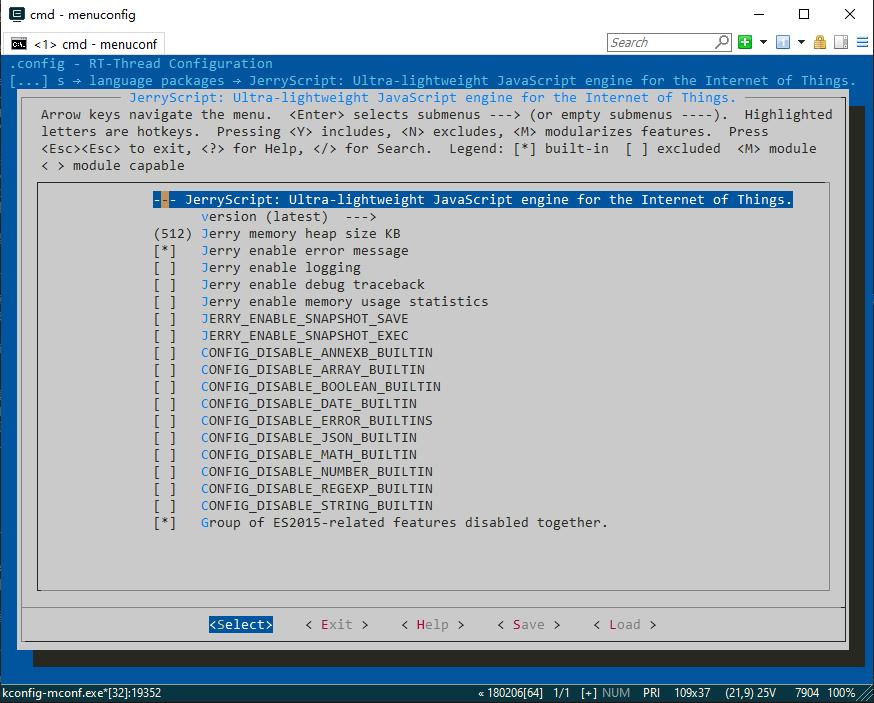Expand the dropdown arrow beside the info icon
The height and width of the screenshot is (703, 874).
coord(801,42)
